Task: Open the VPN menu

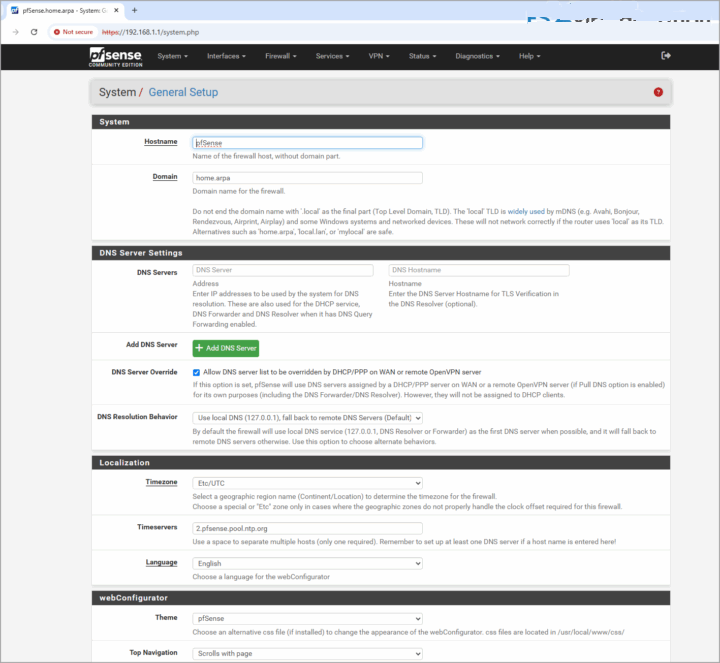Action: (x=379, y=56)
